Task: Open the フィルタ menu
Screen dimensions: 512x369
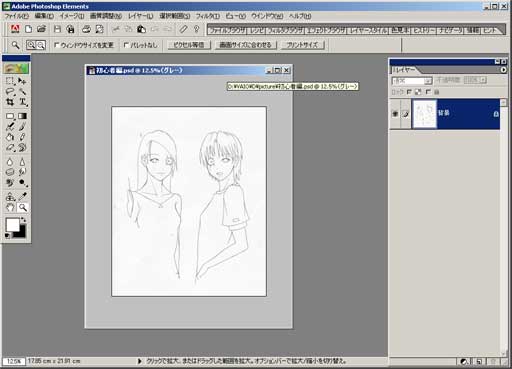Action: [208, 16]
